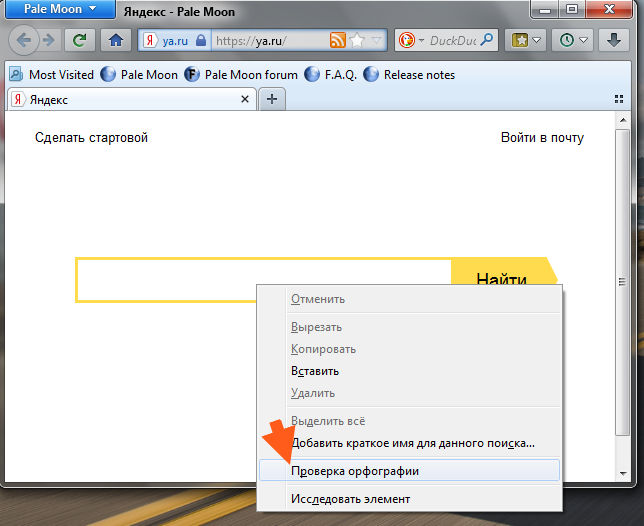Screen dimensions: 644x526
Task: Click the vertical scrollbar thumb
Action: (x=623, y=283)
